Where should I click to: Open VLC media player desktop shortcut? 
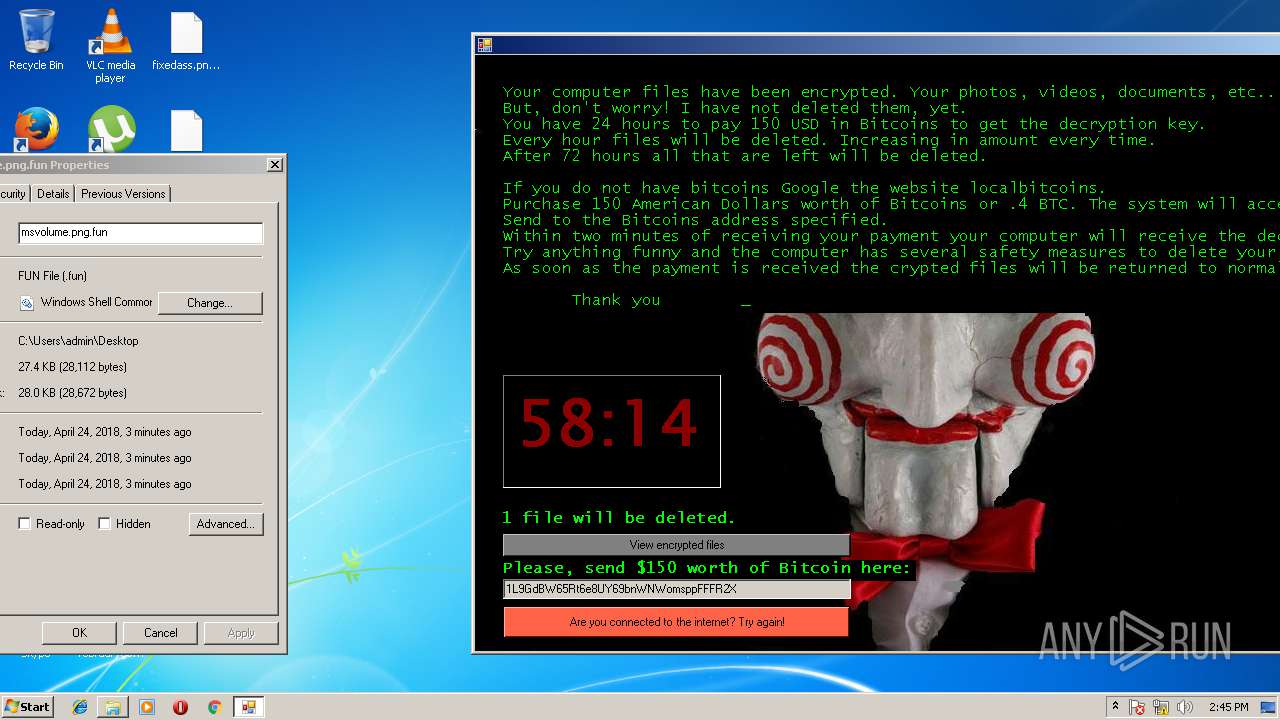point(110,45)
